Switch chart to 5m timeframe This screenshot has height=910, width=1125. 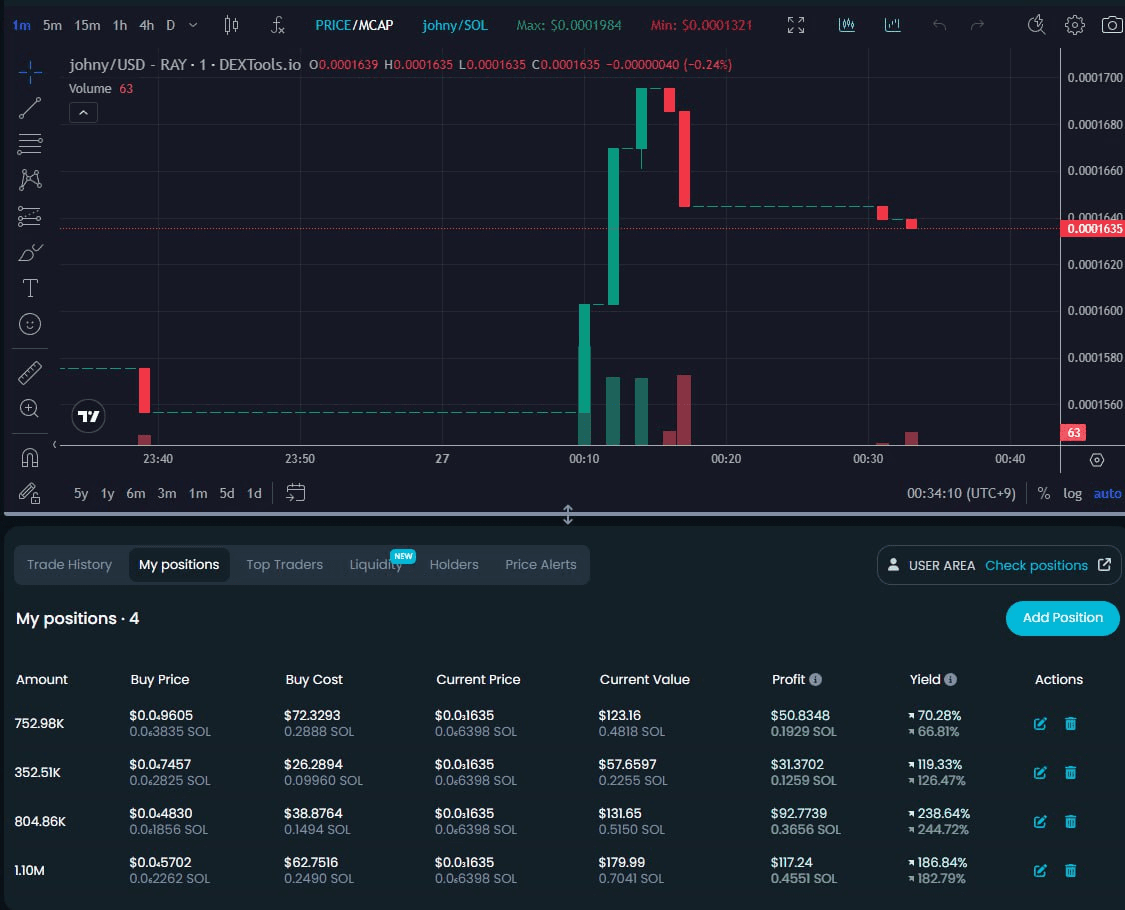[x=52, y=25]
